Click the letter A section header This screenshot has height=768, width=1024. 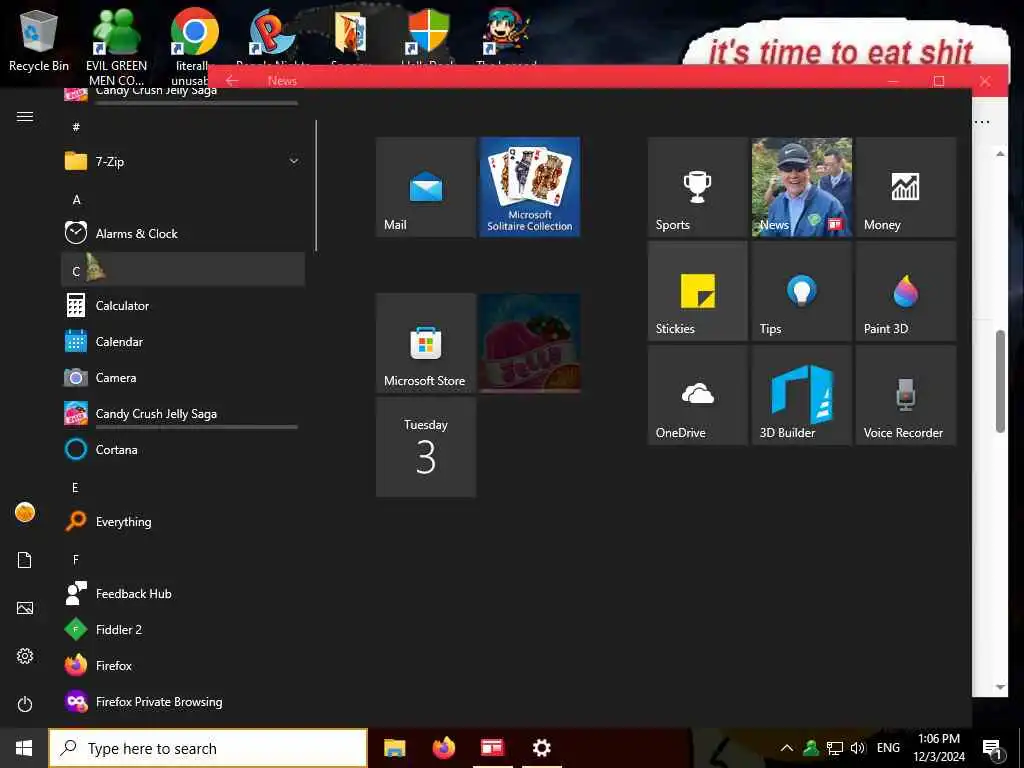coord(183,199)
